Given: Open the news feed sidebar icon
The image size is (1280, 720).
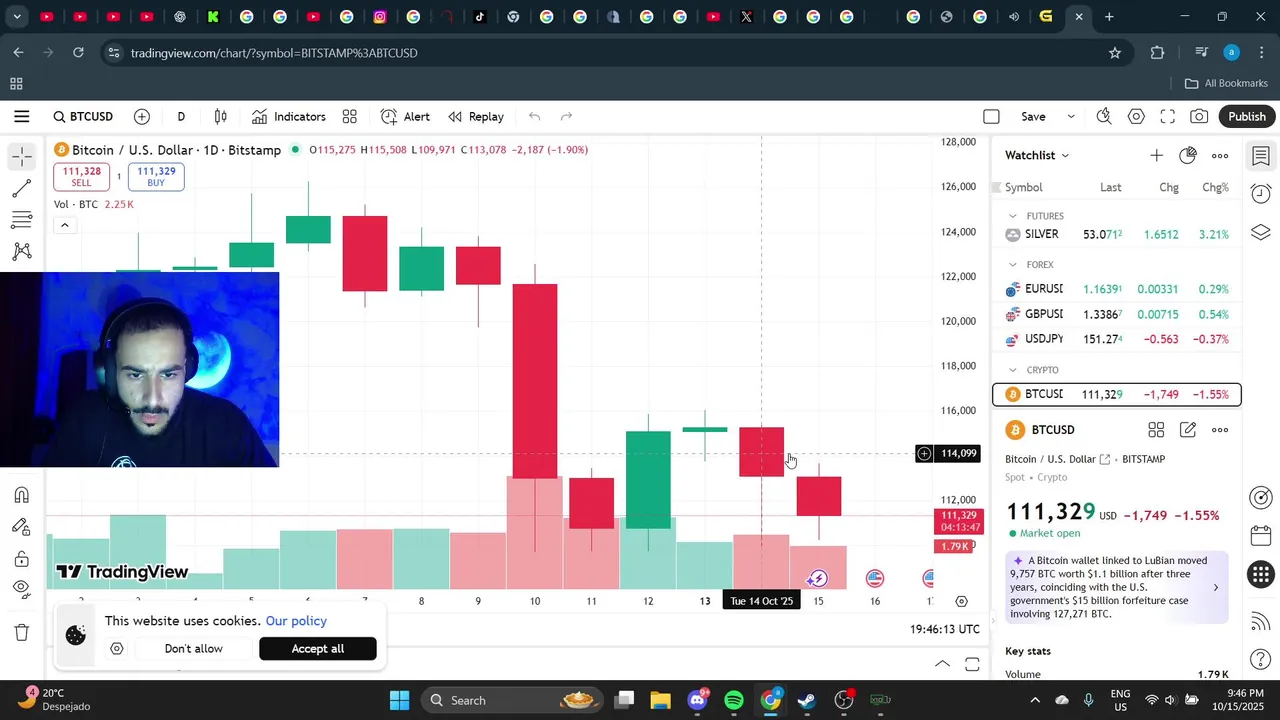Looking at the screenshot, I should 1261,621.
